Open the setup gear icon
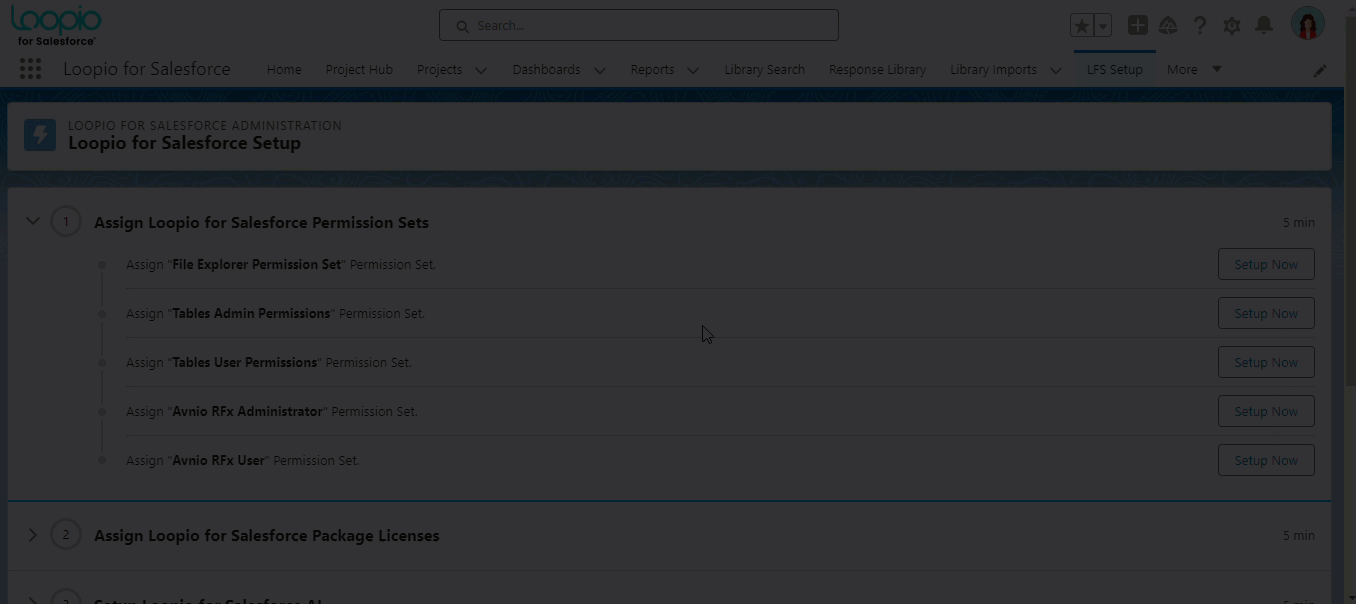1356x604 pixels. point(1232,26)
